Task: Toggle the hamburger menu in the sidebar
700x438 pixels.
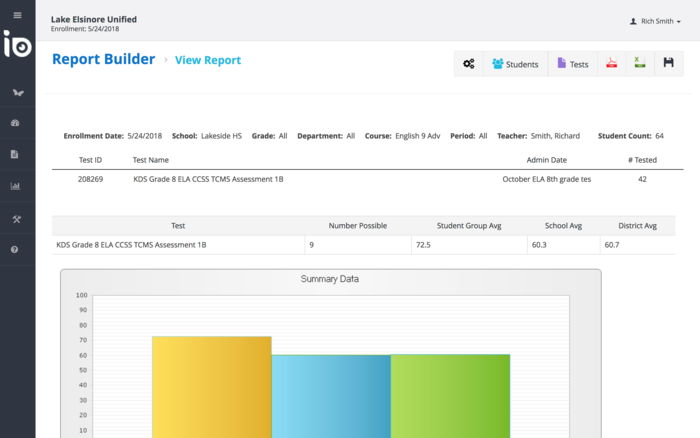Action: pyautogui.click(x=17, y=15)
